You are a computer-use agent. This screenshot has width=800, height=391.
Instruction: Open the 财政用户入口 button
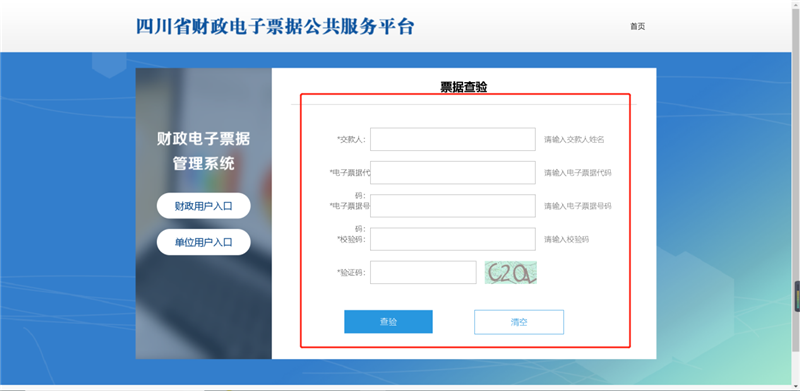[x=204, y=206]
